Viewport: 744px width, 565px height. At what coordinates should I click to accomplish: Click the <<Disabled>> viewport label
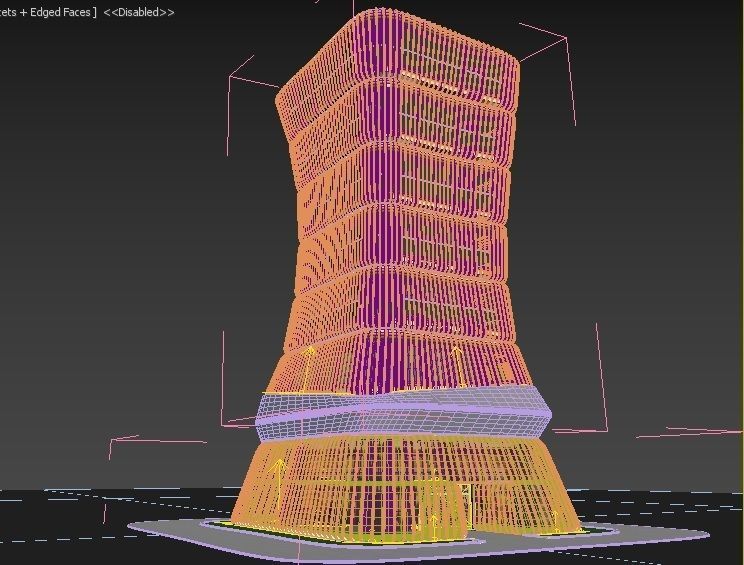pos(139,12)
